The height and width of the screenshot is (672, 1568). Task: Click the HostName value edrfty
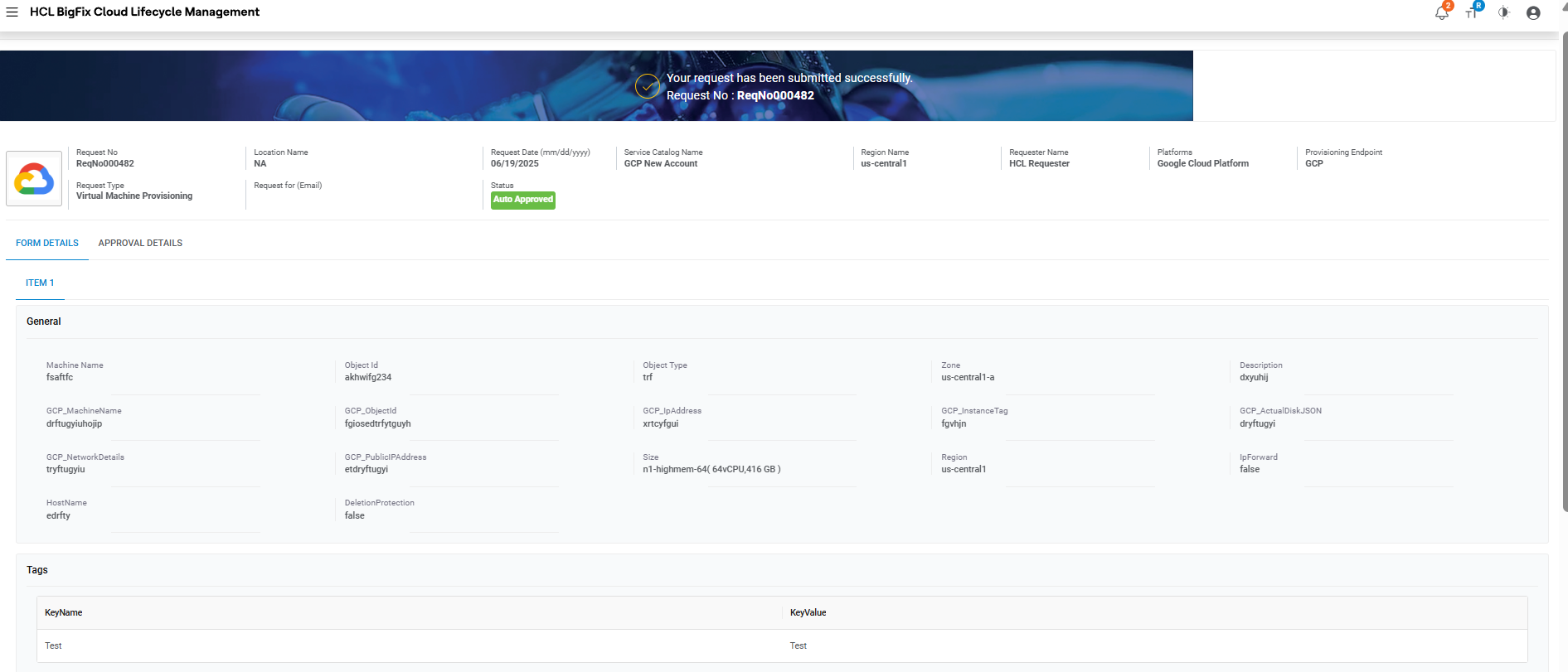click(x=58, y=516)
